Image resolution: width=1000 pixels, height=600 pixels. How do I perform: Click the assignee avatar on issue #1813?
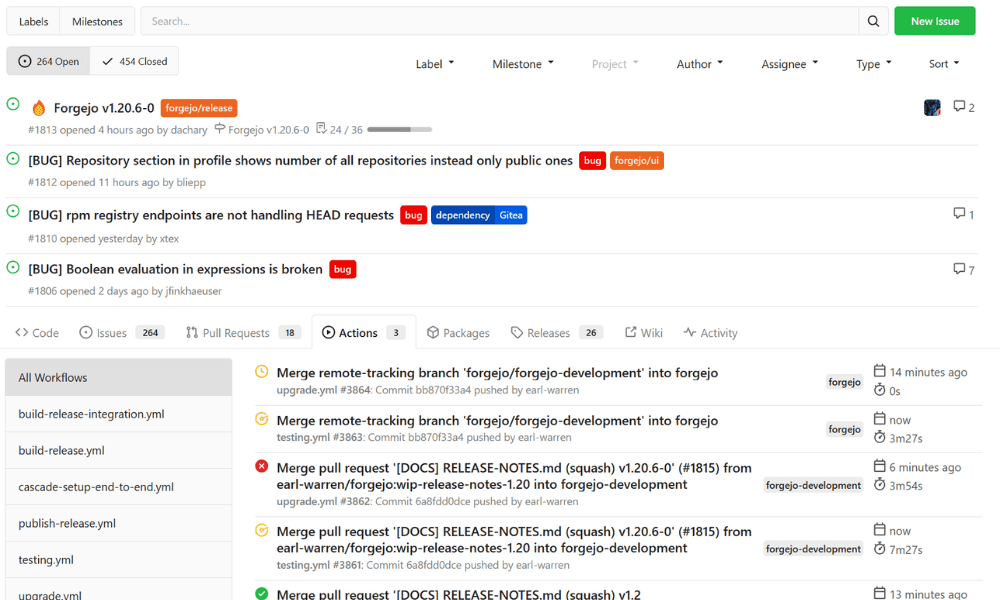tap(932, 108)
